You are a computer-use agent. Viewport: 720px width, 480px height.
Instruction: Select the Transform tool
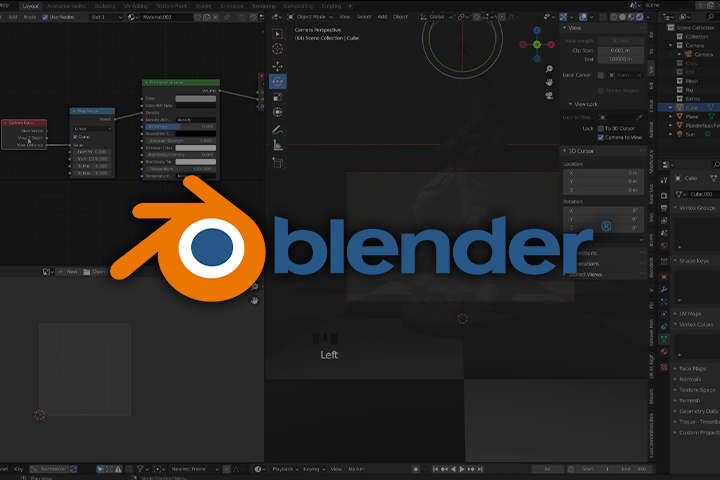point(277,112)
